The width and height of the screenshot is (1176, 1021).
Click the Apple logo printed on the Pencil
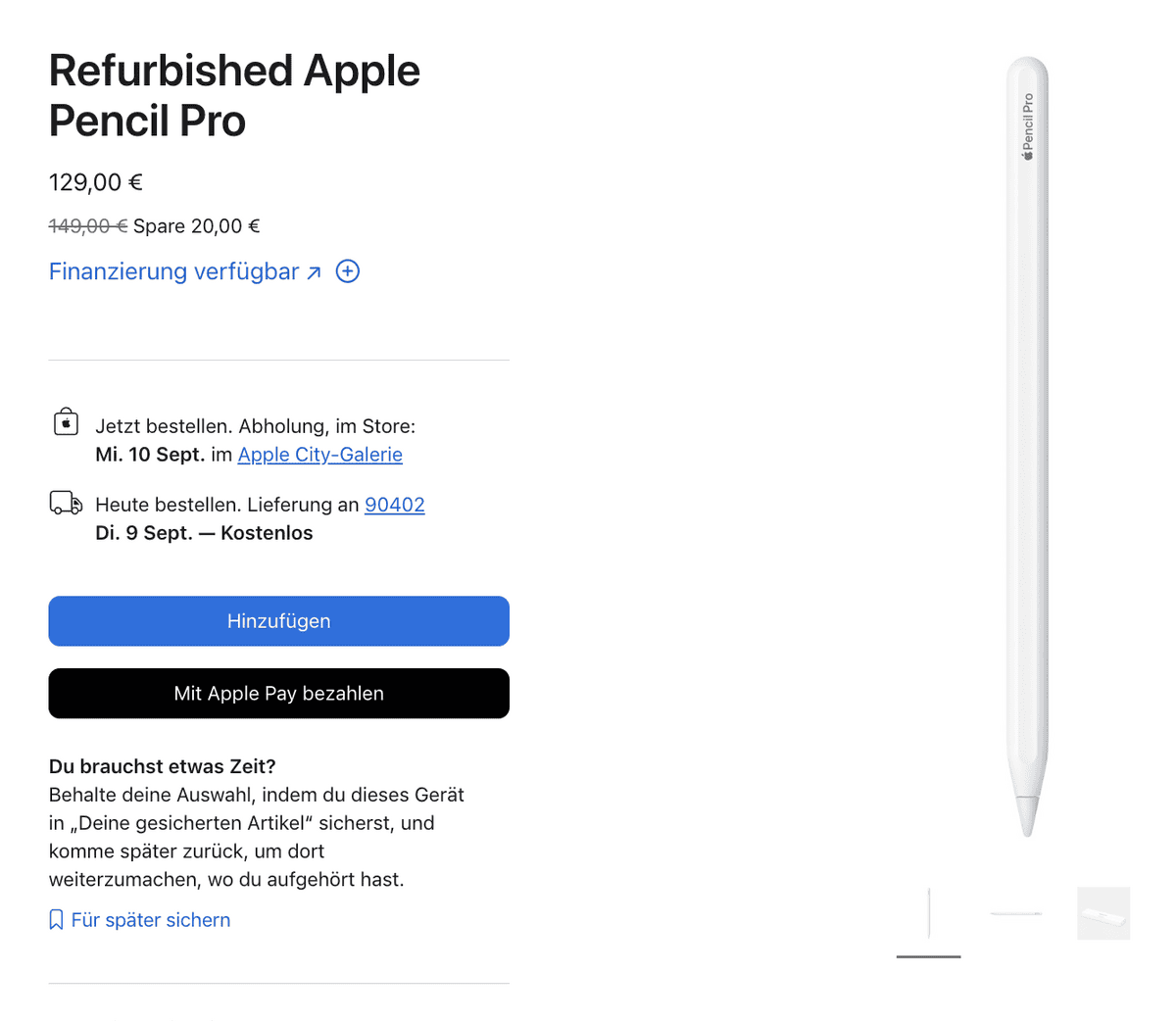(x=1028, y=154)
